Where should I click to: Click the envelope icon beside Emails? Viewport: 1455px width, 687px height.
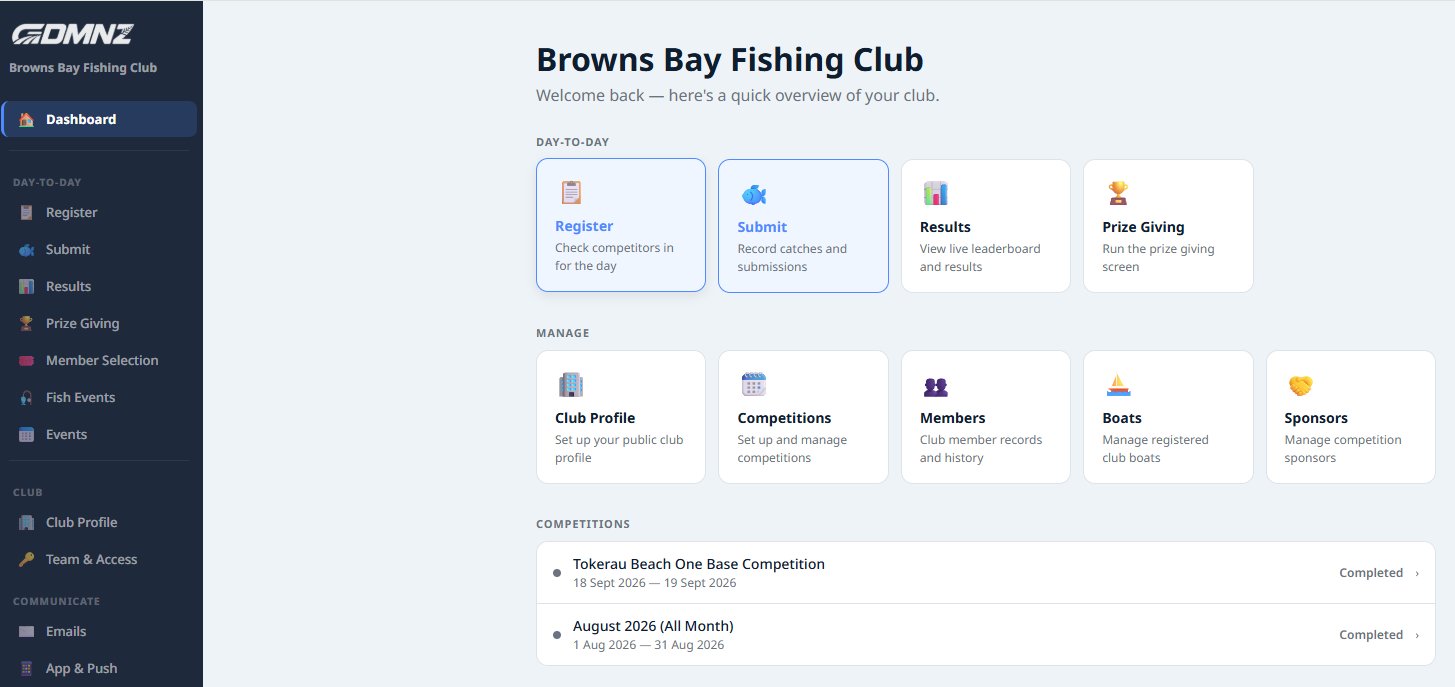pyautogui.click(x=27, y=631)
